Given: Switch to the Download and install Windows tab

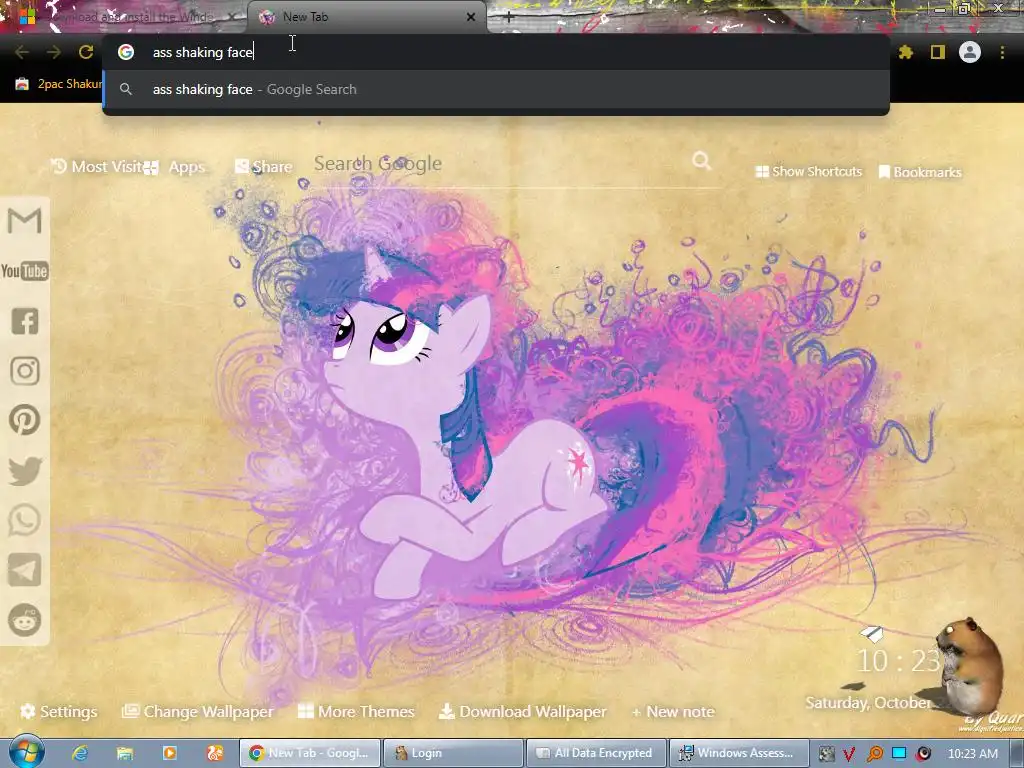Looking at the screenshot, I should [131, 17].
